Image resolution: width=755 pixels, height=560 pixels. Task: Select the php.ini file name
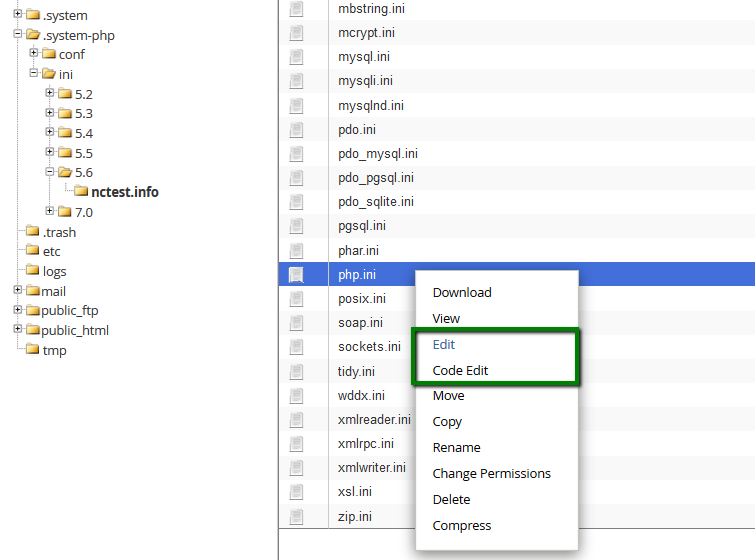tap(357, 274)
